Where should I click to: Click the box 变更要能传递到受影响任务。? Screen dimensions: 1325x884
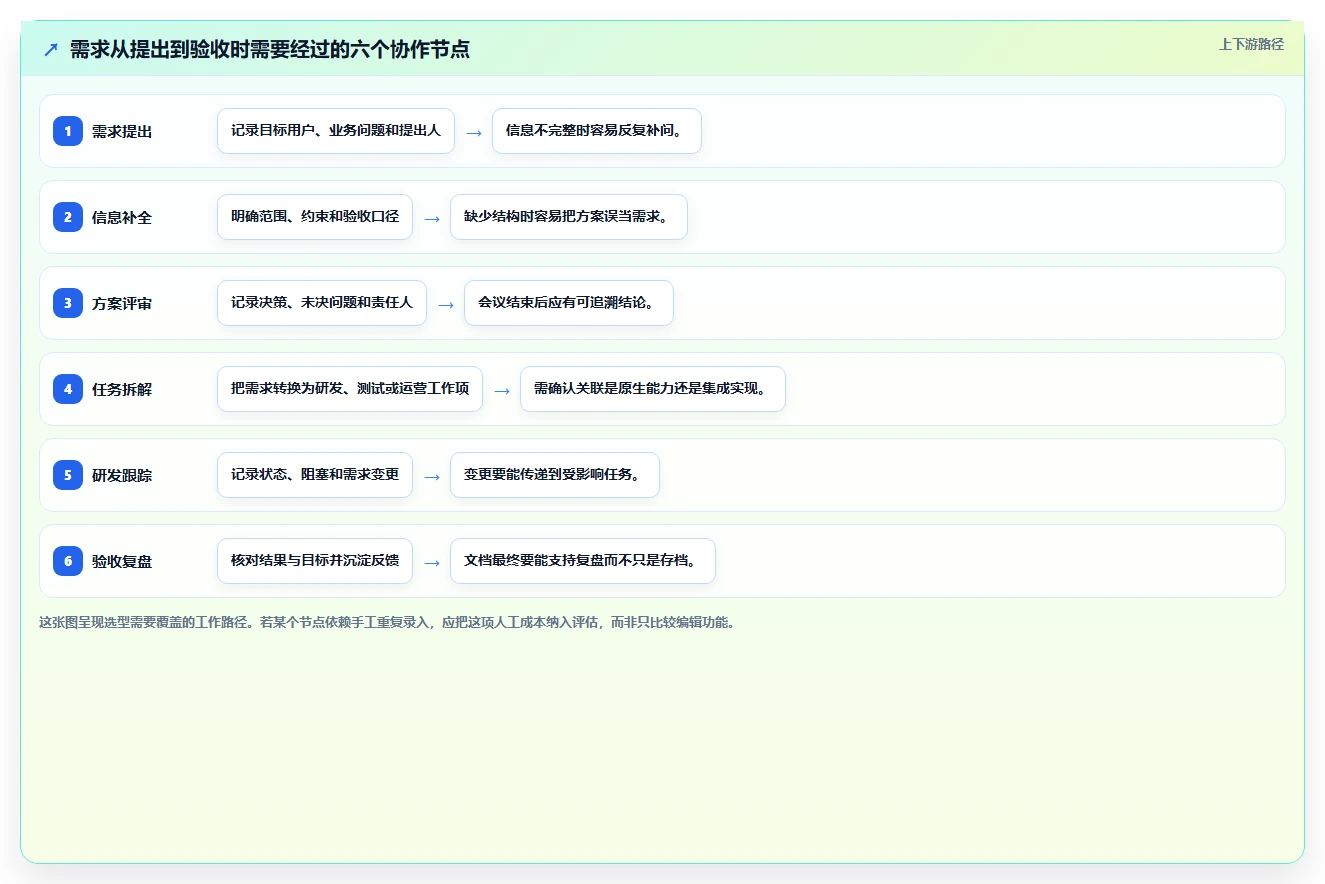tap(555, 475)
